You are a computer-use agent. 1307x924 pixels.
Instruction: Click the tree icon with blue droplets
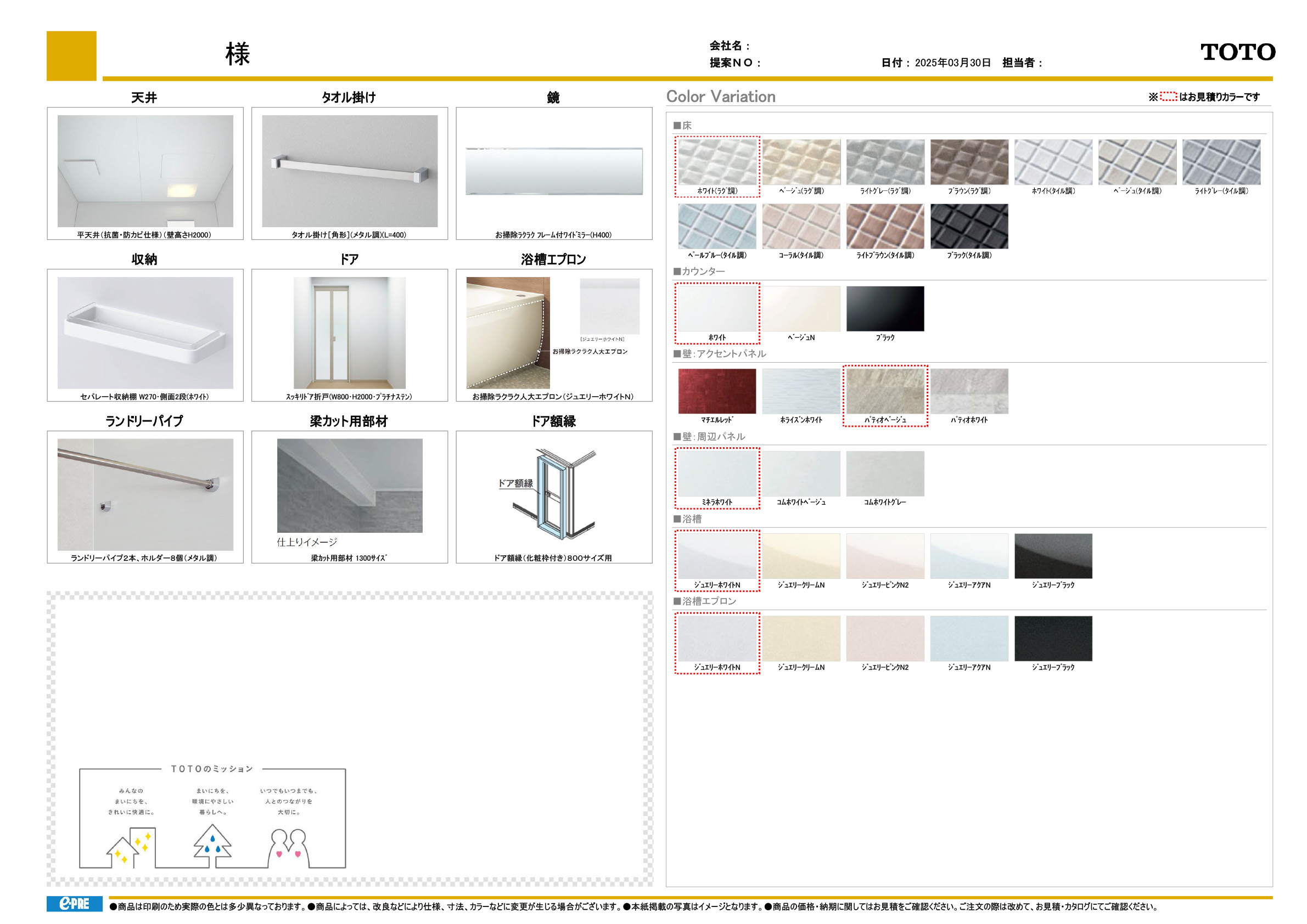(x=212, y=845)
